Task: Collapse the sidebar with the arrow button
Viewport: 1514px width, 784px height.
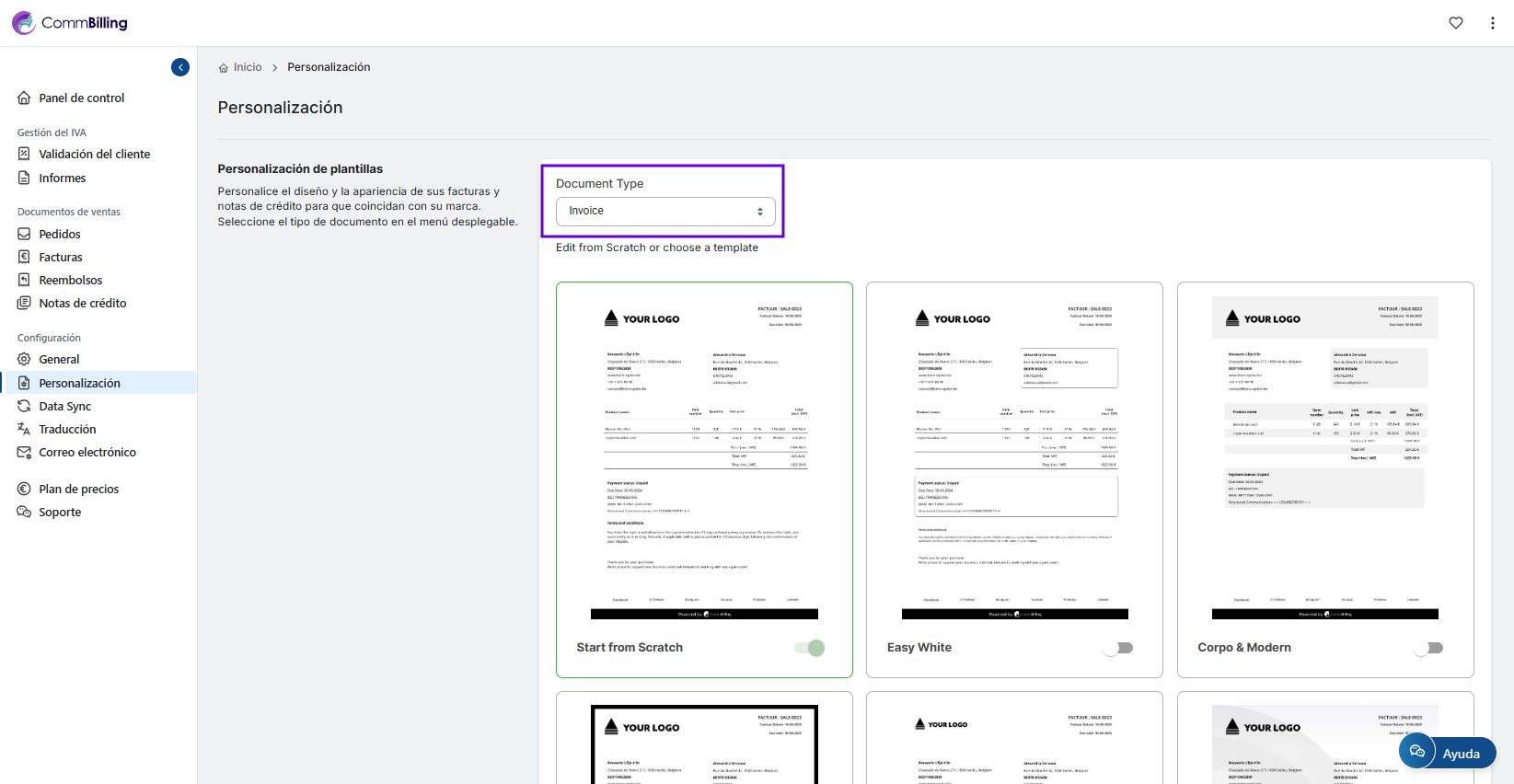Action: (x=180, y=67)
